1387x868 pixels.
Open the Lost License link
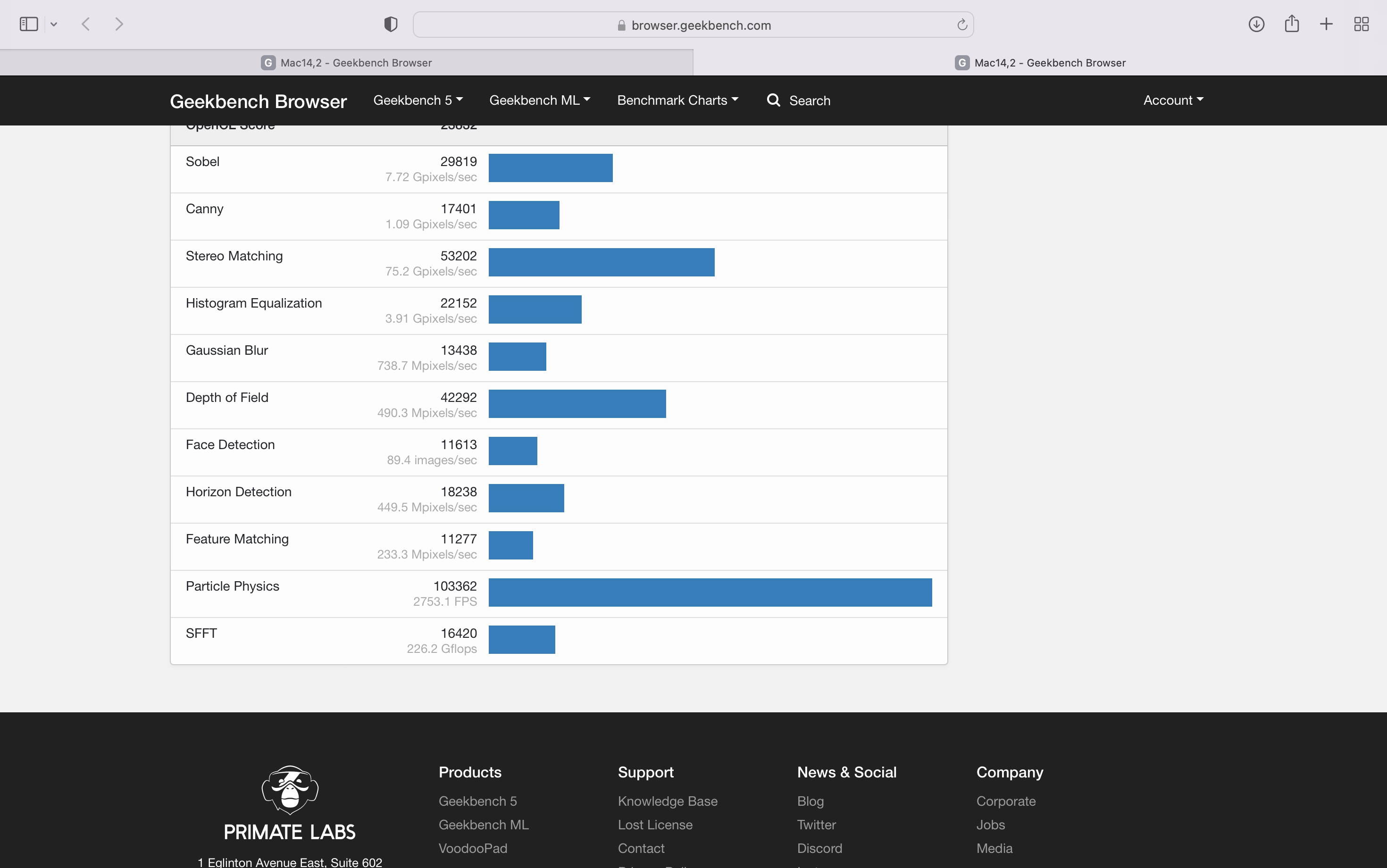pos(655,825)
